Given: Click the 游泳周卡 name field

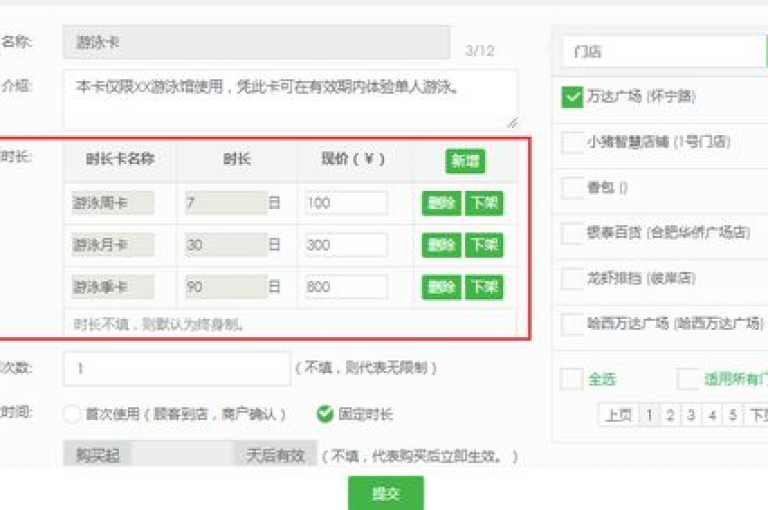Looking at the screenshot, I should (113, 203).
